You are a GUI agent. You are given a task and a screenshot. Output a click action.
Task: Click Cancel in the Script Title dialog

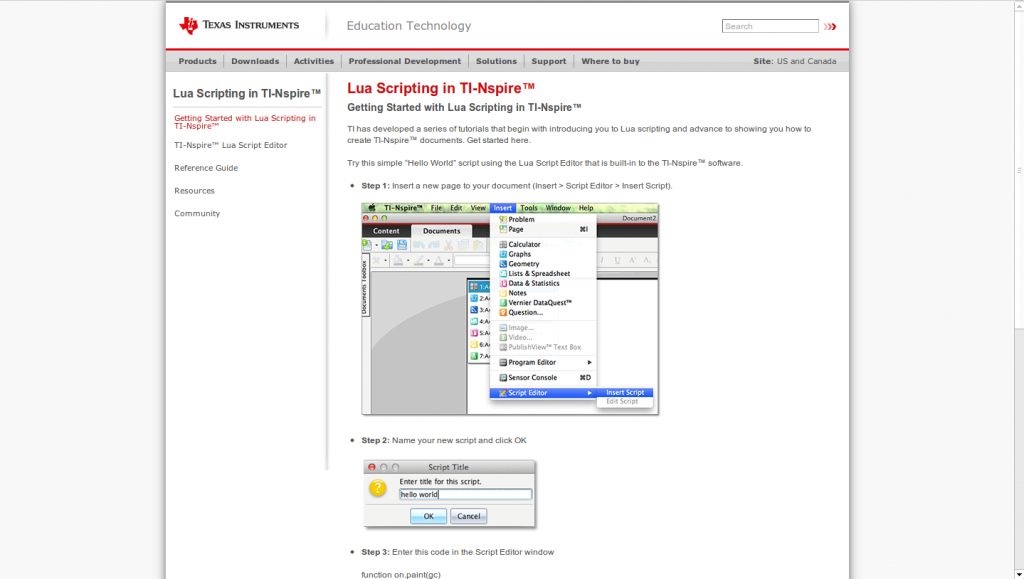[x=469, y=516]
